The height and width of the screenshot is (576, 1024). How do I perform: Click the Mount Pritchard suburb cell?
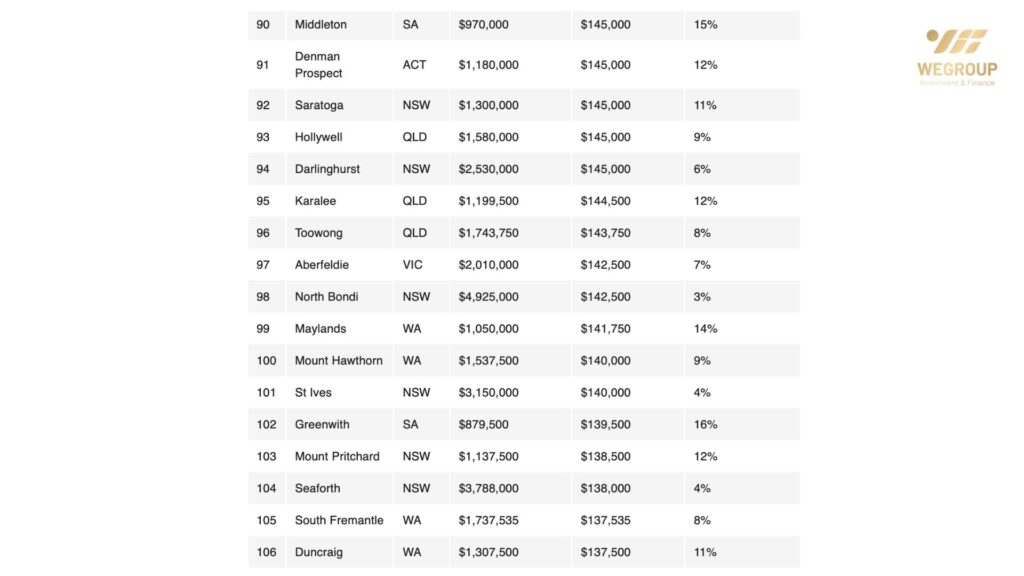click(337, 457)
